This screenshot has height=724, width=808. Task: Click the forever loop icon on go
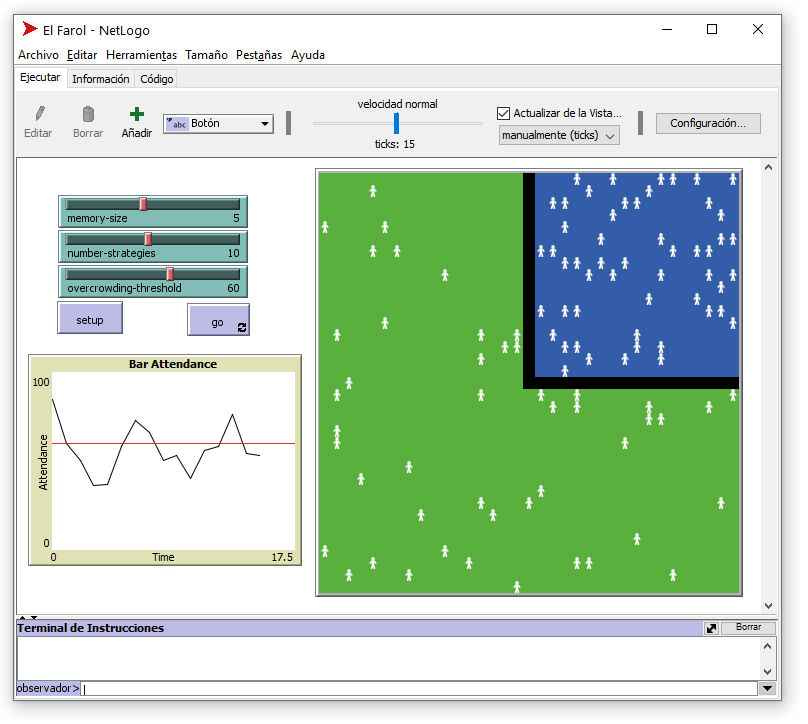point(242,327)
